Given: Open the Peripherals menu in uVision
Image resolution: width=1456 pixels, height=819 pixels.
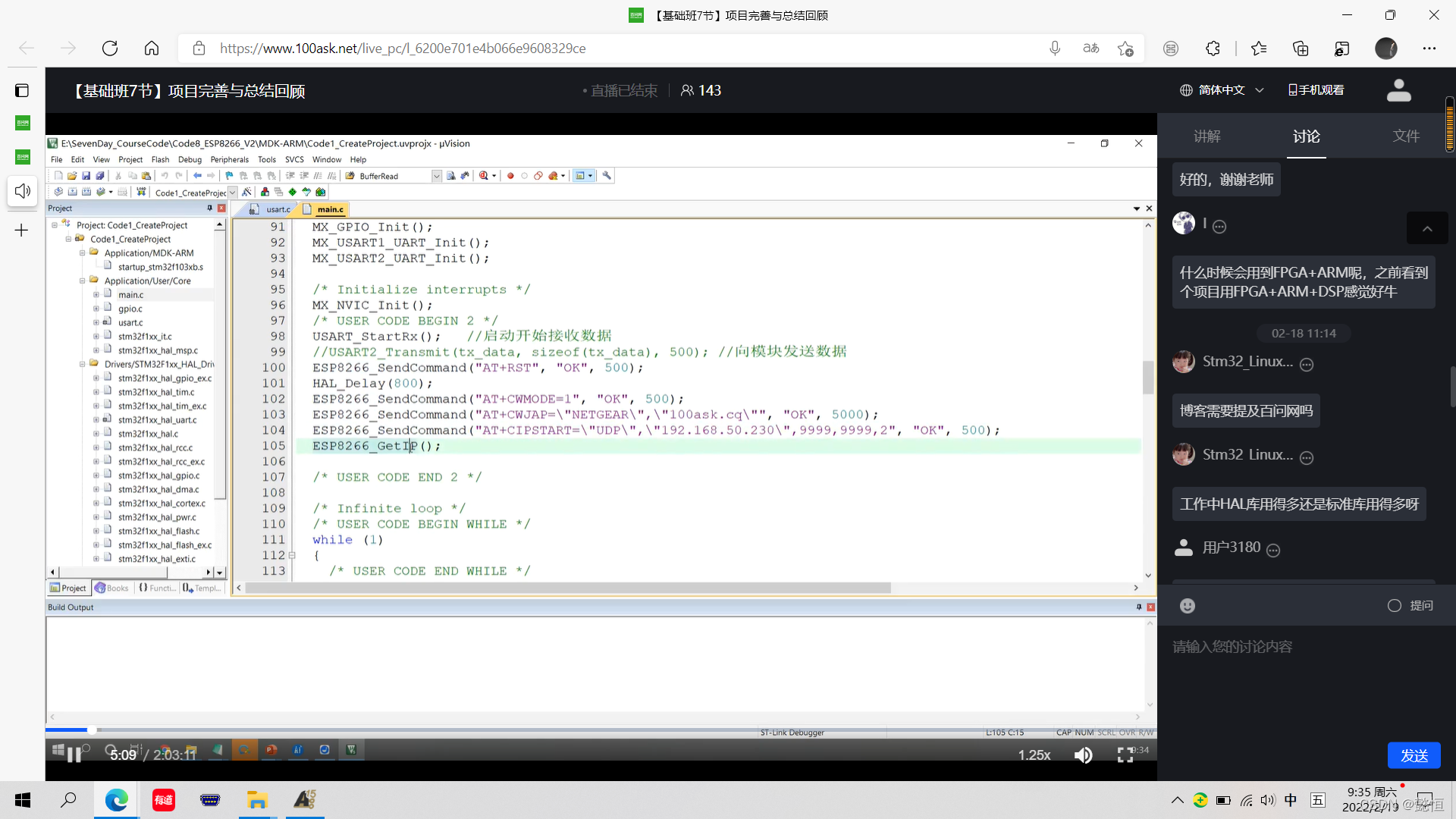Looking at the screenshot, I should 229,159.
